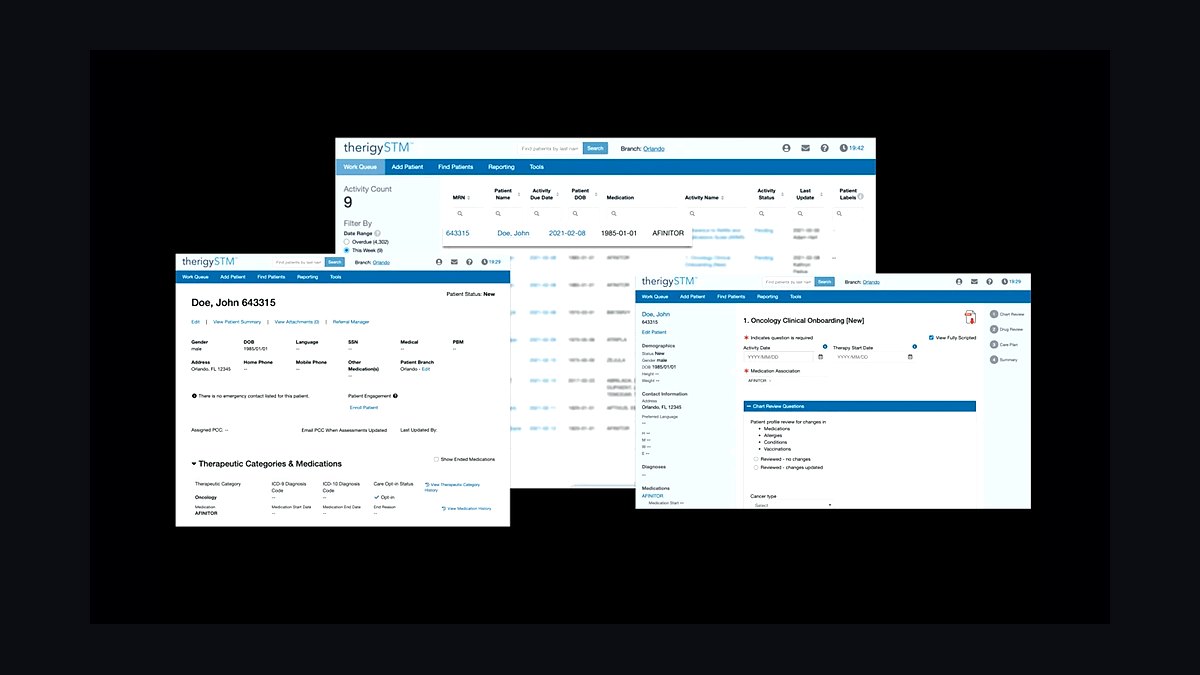Open help question-mark icon in Work Queue window
The height and width of the screenshot is (675, 1200).
pos(824,148)
